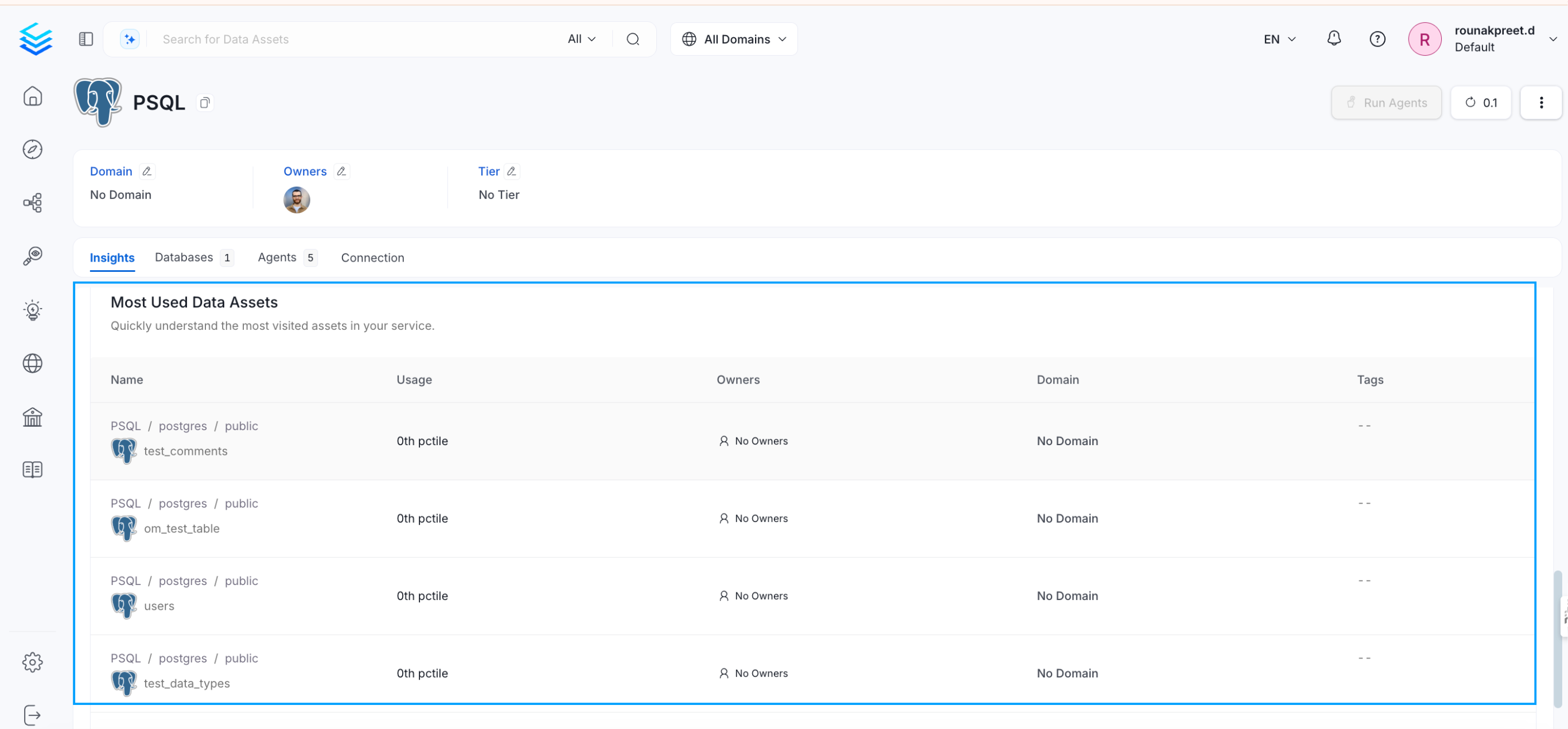Switch to the Connection tab

pos(372,258)
